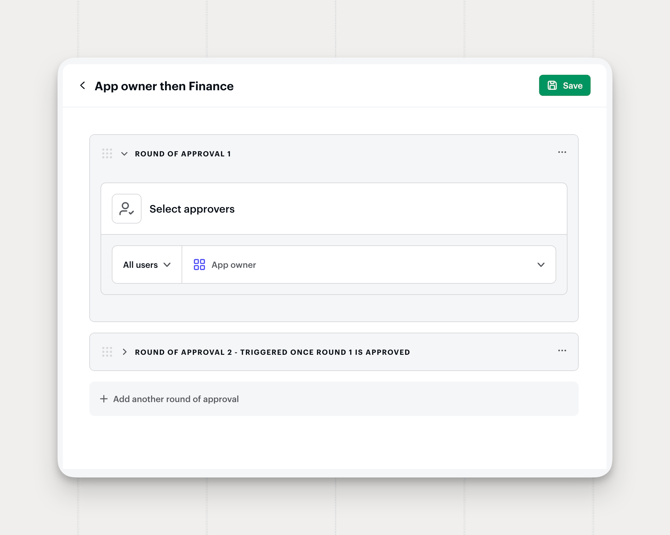Click the back arrow beside App owner then Finance
This screenshot has height=535, width=670.
[82, 85]
